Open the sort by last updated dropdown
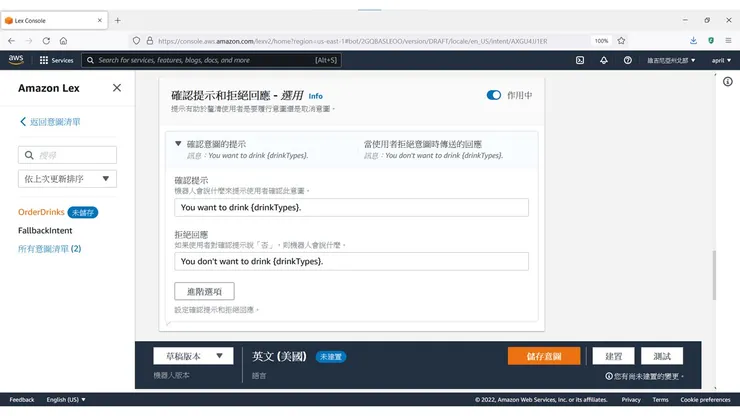740x416 pixels. click(67, 179)
